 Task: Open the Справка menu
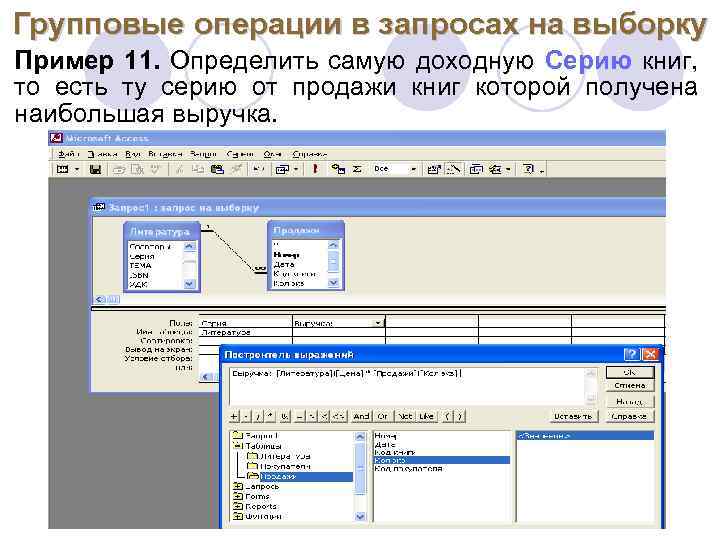tap(309, 154)
